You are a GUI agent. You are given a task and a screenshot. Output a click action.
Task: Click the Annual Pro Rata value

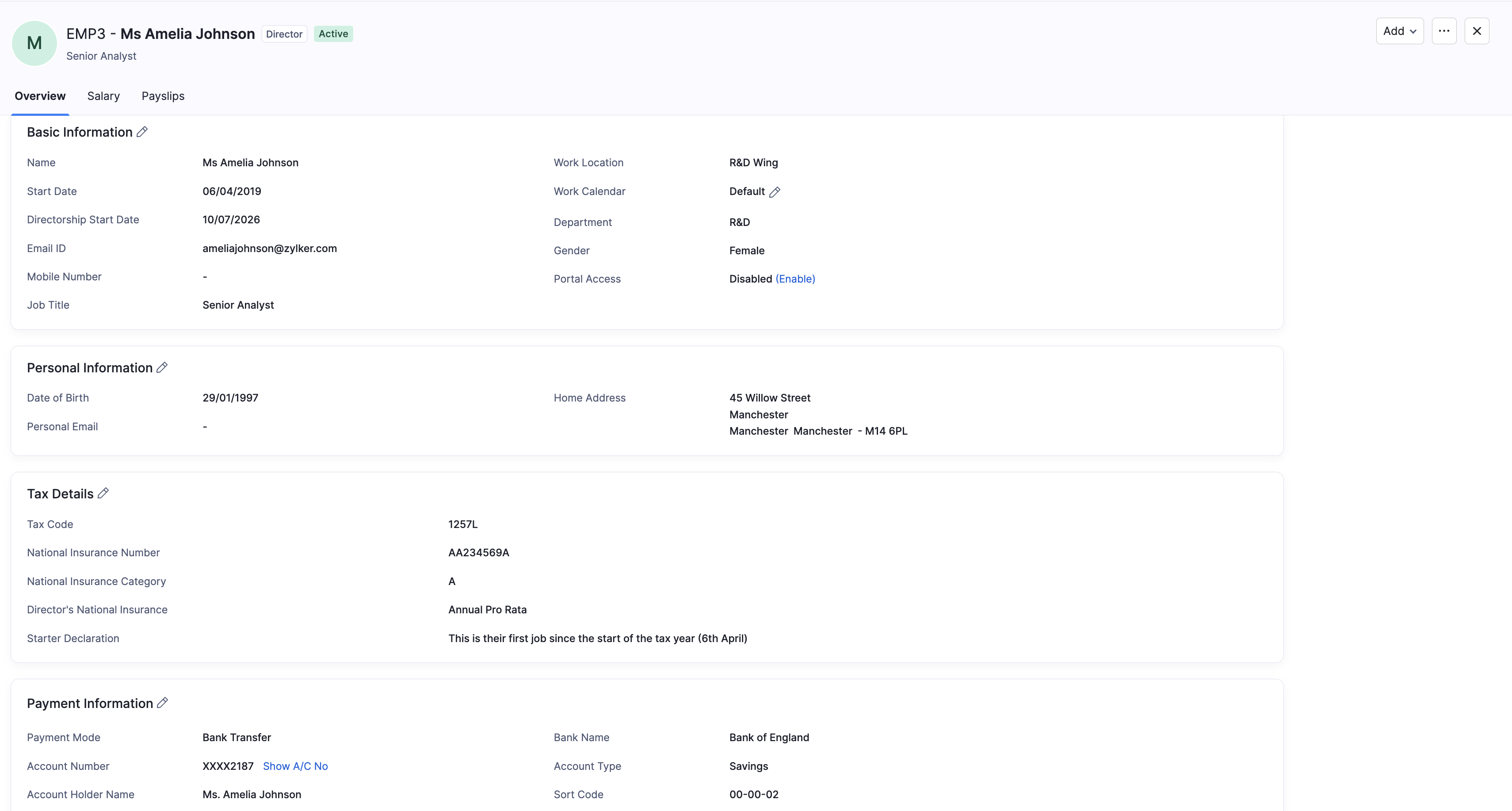[x=487, y=609]
